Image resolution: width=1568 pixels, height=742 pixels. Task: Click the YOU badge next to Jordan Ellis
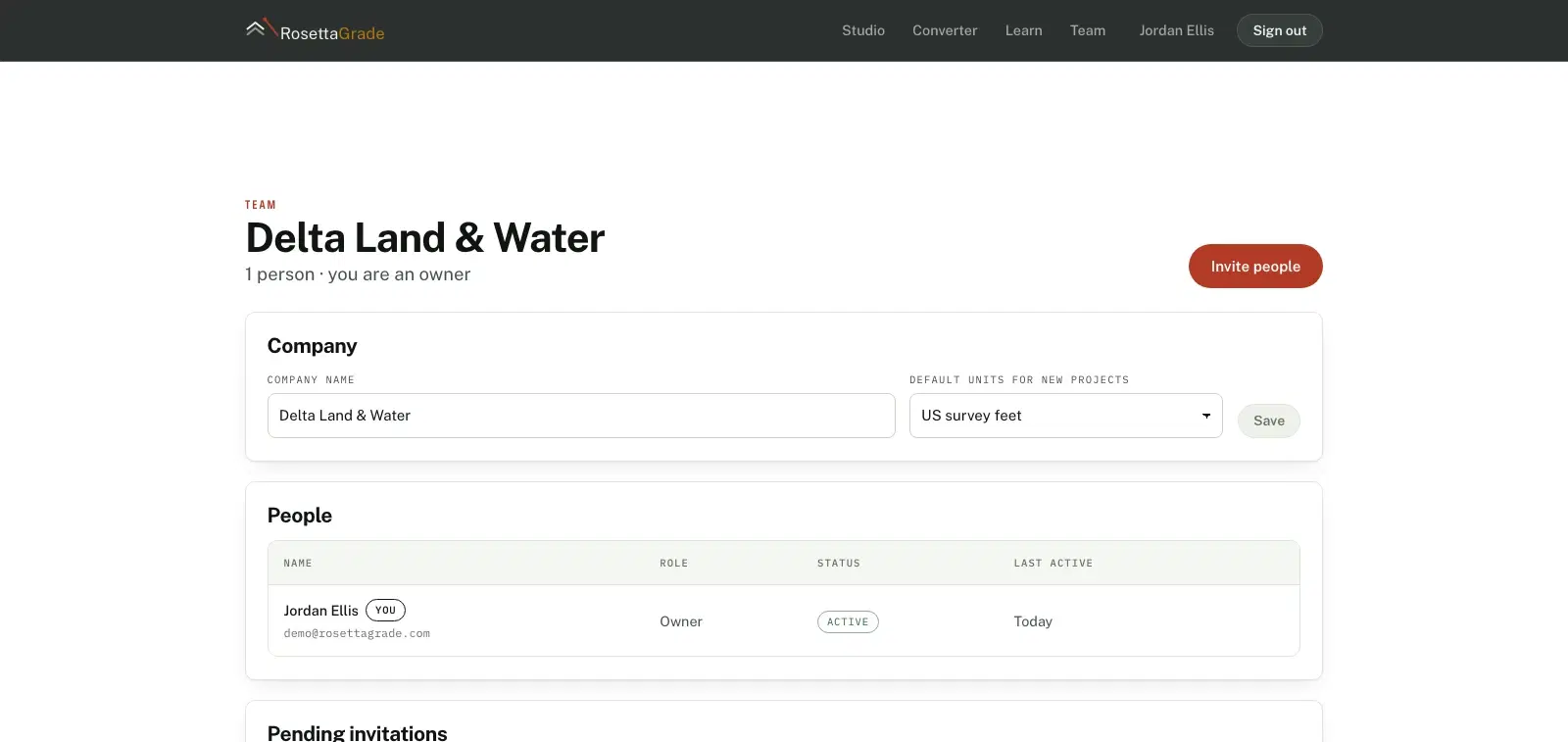tap(385, 610)
